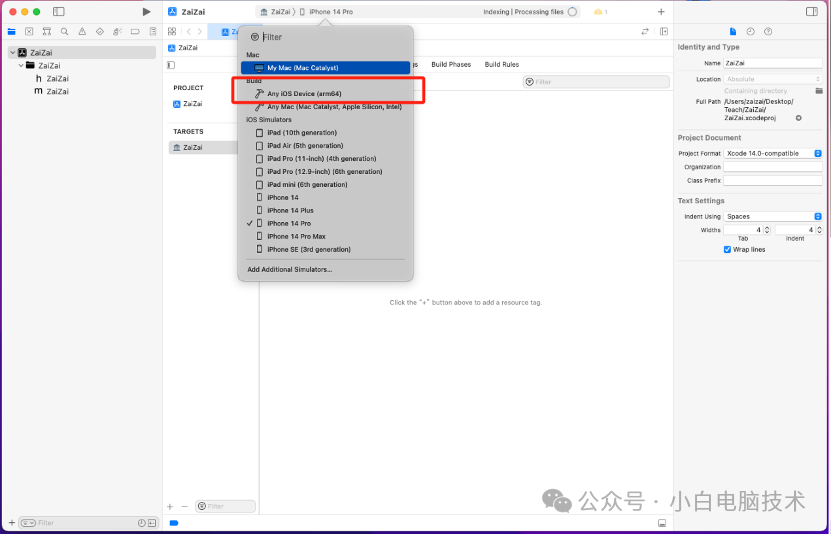Switch to the Build Phases tab

(x=451, y=64)
